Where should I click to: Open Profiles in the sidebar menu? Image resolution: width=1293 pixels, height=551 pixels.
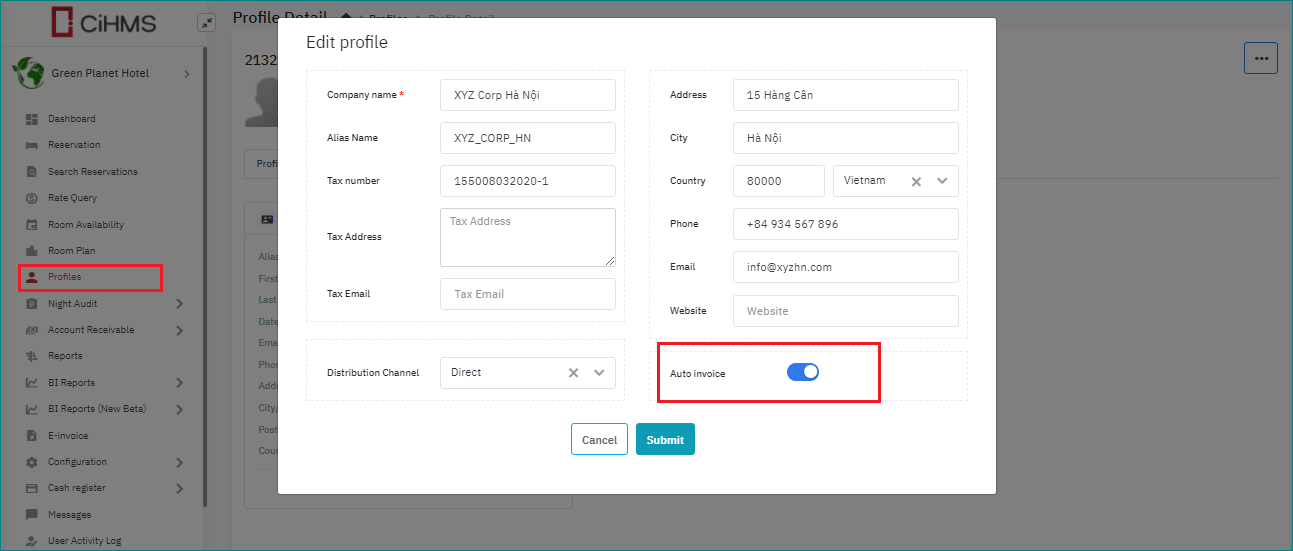pyautogui.click(x=65, y=277)
